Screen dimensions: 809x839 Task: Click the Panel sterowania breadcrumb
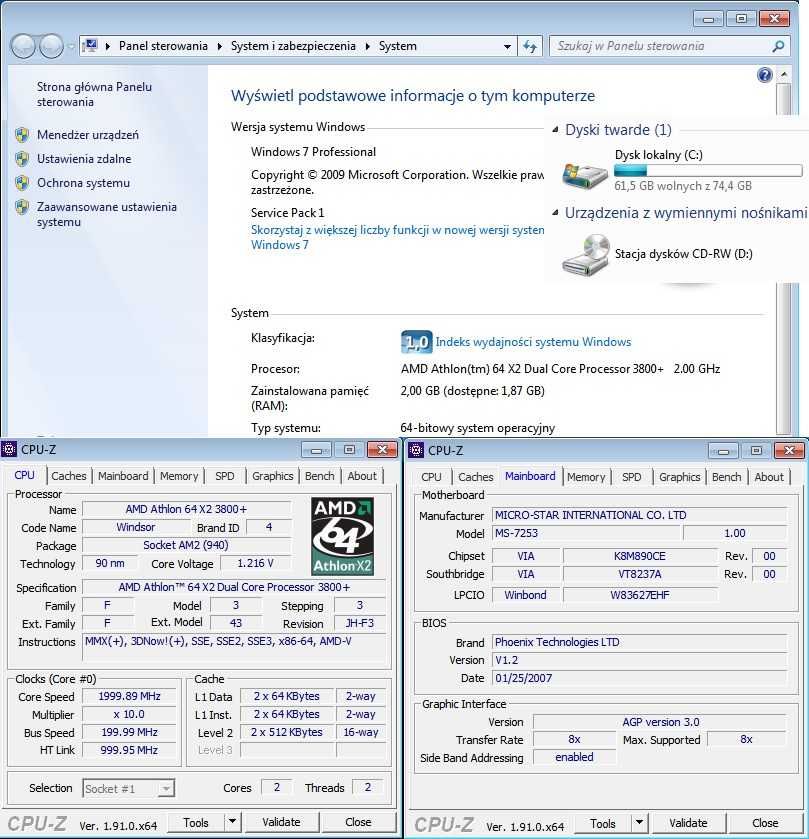point(163,46)
